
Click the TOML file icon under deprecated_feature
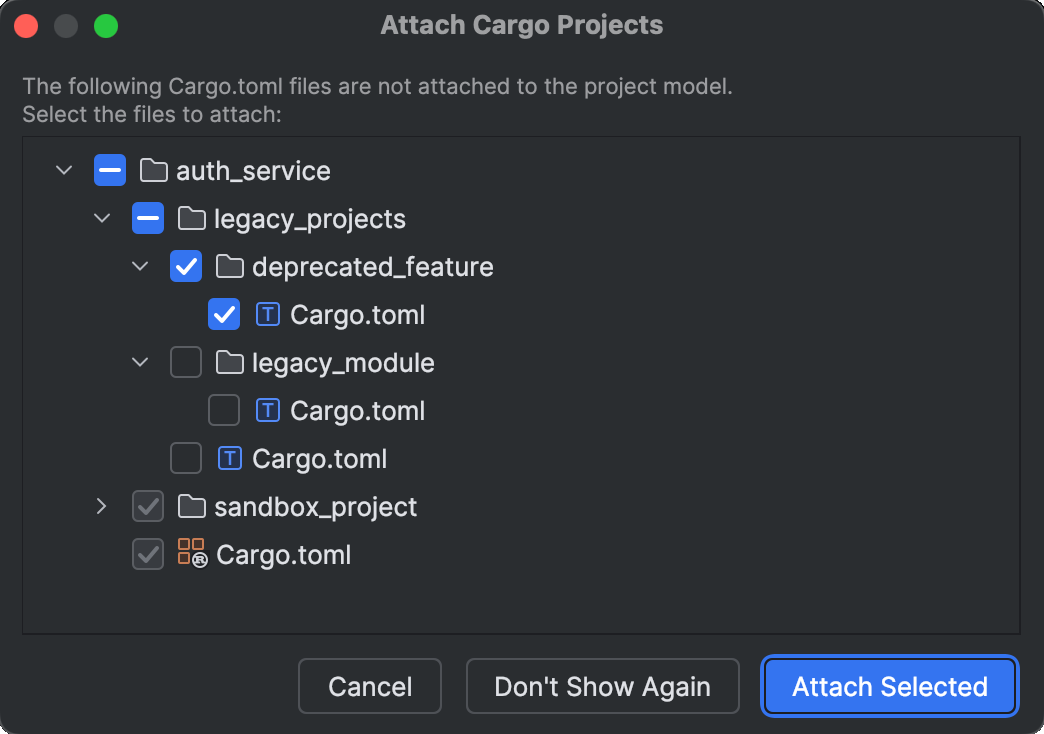click(x=267, y=314)
